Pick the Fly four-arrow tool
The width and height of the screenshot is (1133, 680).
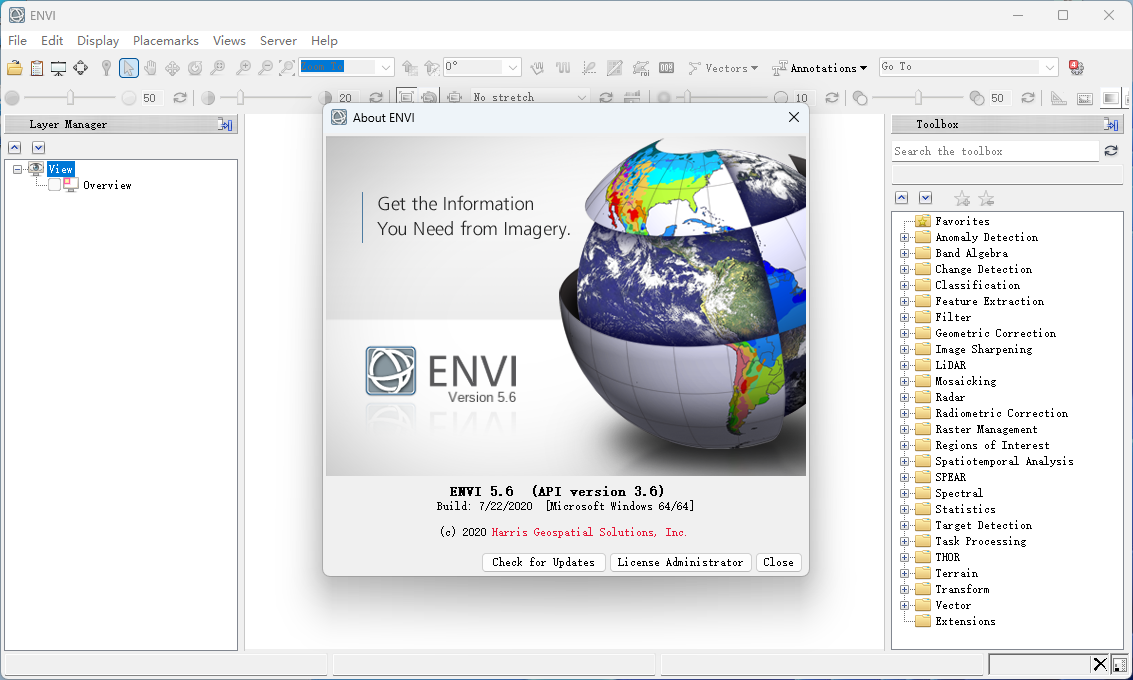click(x=173, y=68)
